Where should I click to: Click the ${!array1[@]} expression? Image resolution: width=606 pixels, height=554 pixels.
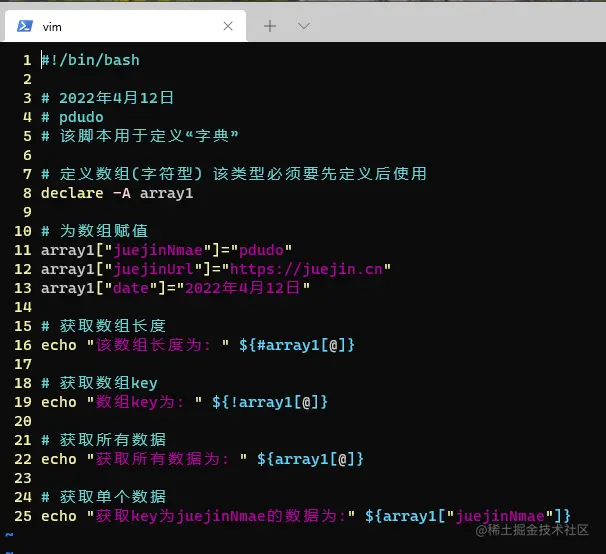pos(270,402)
